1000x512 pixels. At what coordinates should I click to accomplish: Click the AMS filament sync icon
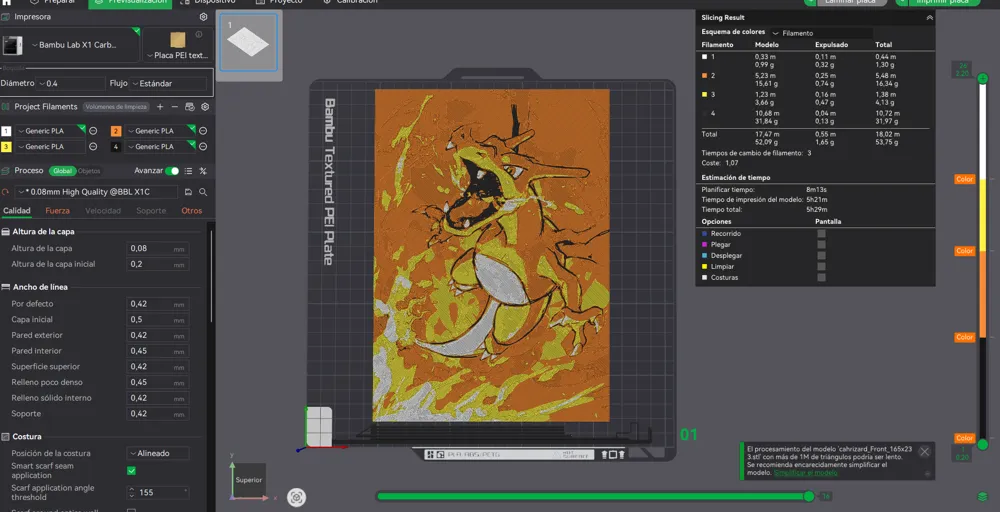click(189, 107)
